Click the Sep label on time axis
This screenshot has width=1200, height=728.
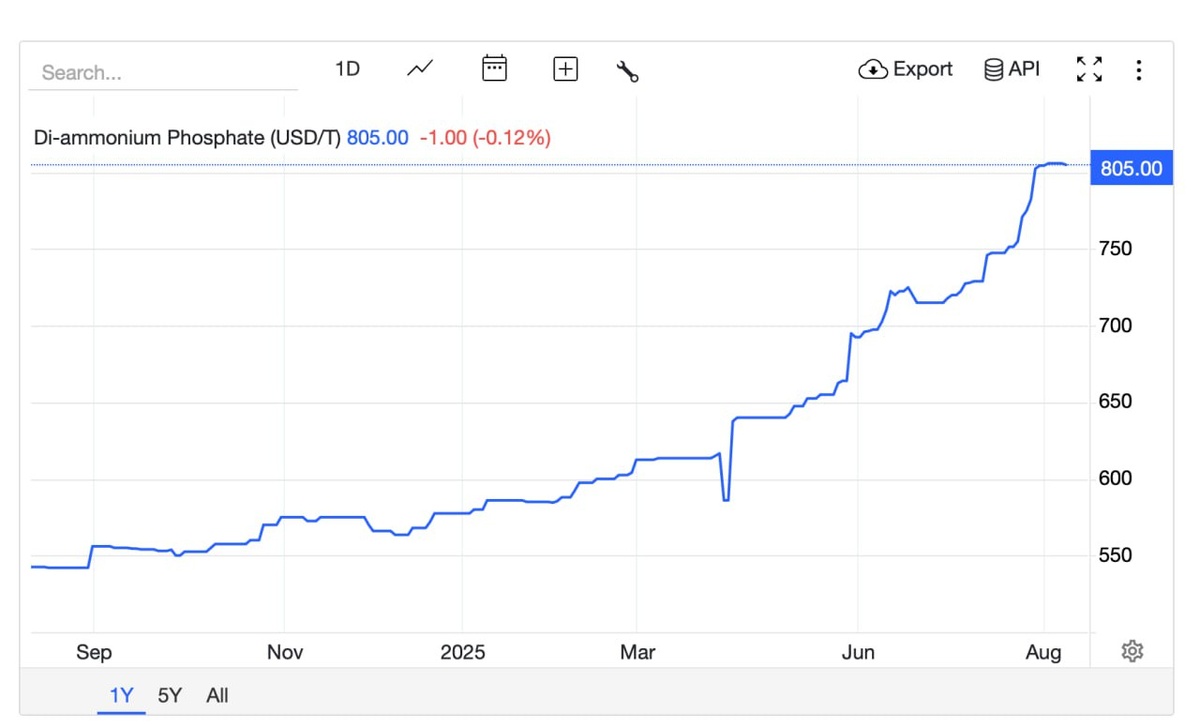[x=93, y=653]
